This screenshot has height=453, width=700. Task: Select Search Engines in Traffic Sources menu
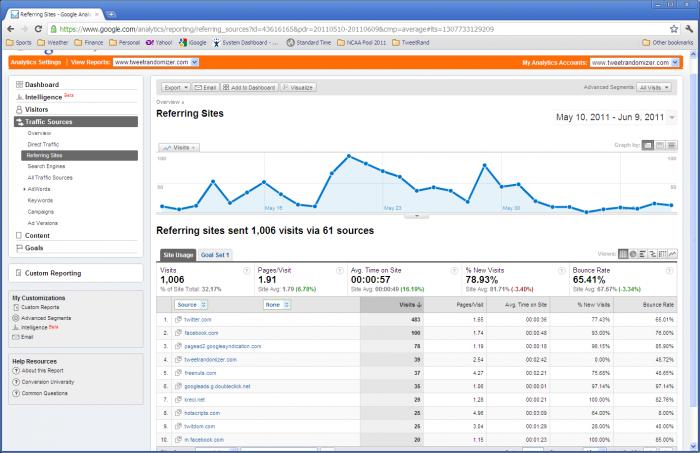(x=46, y=166)
